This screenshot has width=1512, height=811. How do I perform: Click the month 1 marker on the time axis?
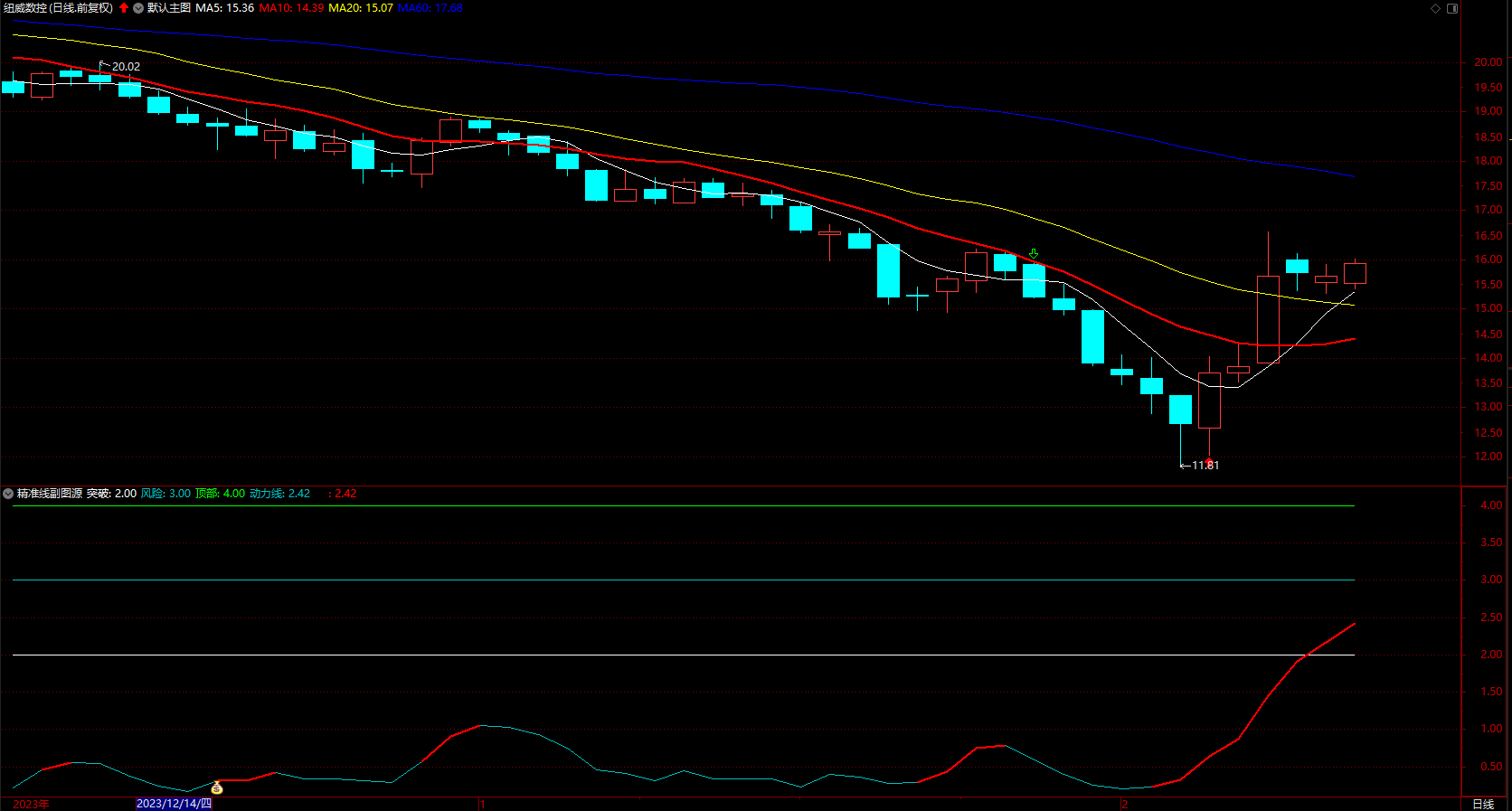tap(483, 804)
